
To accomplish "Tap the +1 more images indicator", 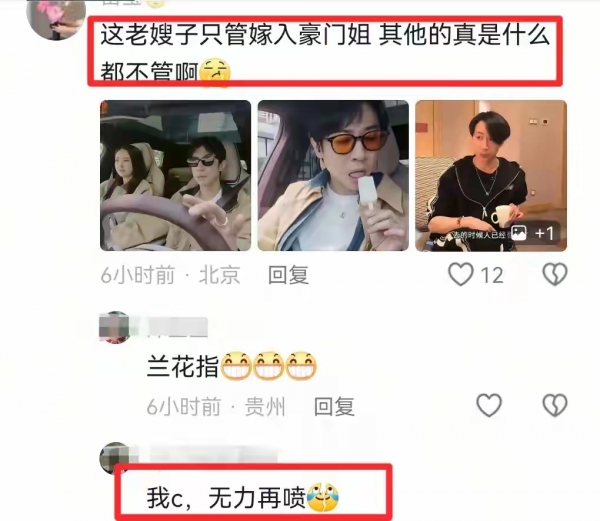I will 534,233.
